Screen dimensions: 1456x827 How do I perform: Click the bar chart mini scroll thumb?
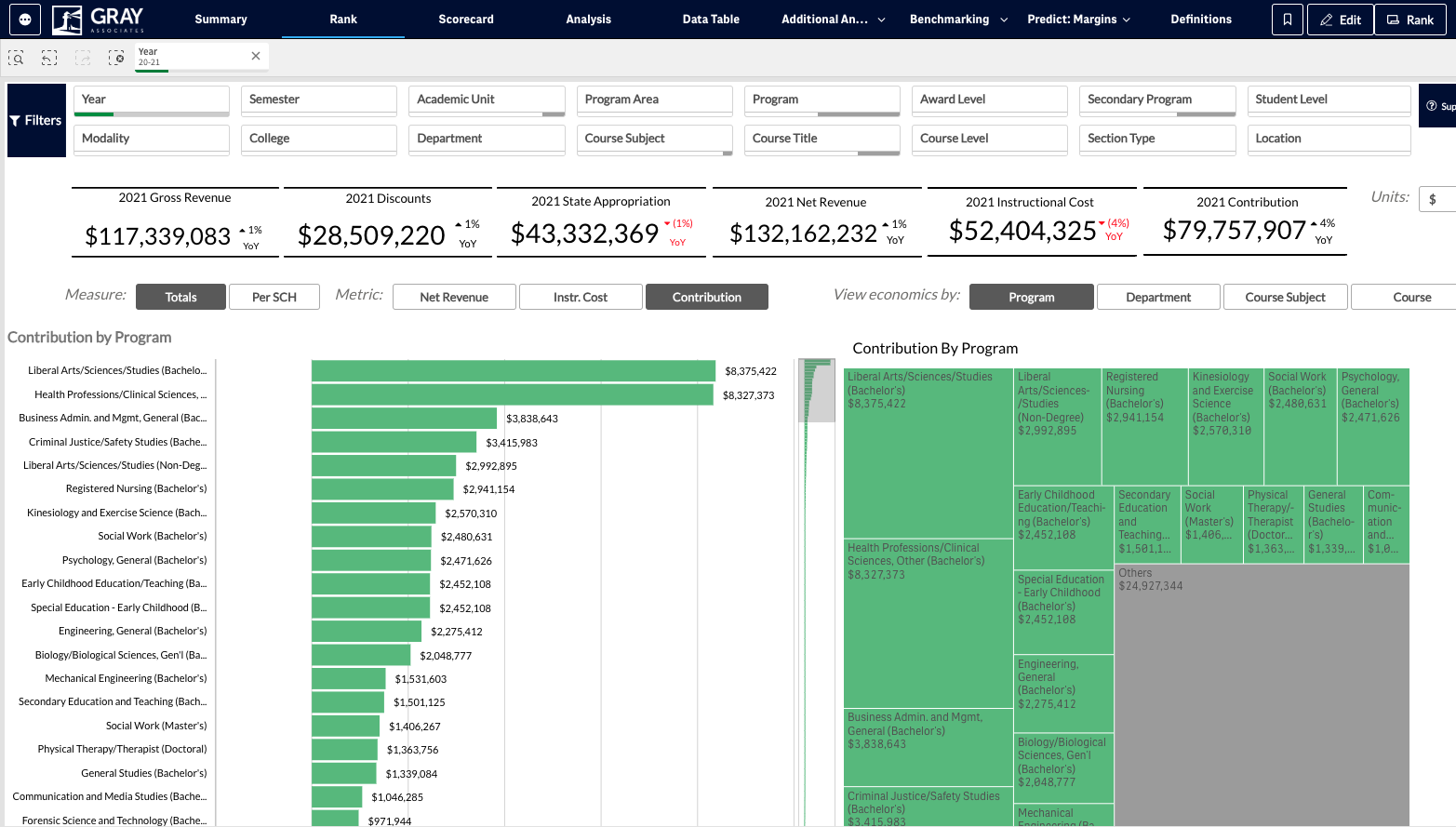coord(817,391)
